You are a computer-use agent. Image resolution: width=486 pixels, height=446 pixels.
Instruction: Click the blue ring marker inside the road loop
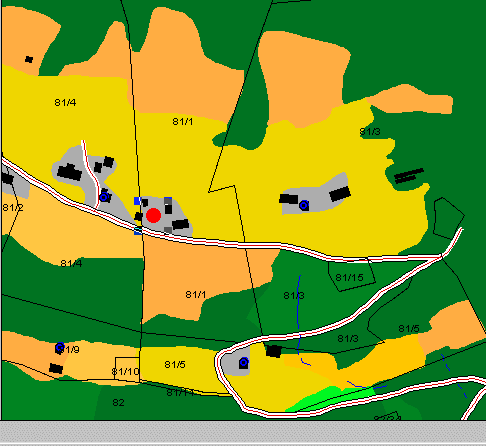pos(244,362)
